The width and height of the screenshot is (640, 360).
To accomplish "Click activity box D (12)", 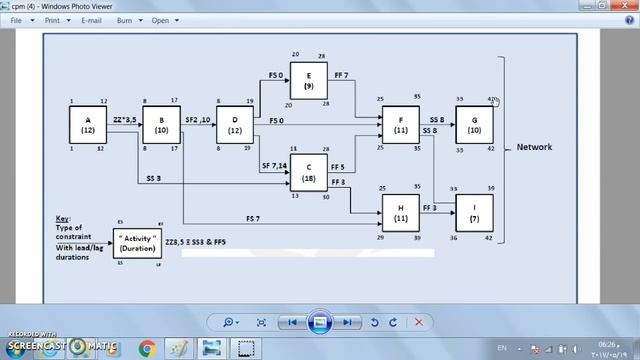I will point(235,125).
